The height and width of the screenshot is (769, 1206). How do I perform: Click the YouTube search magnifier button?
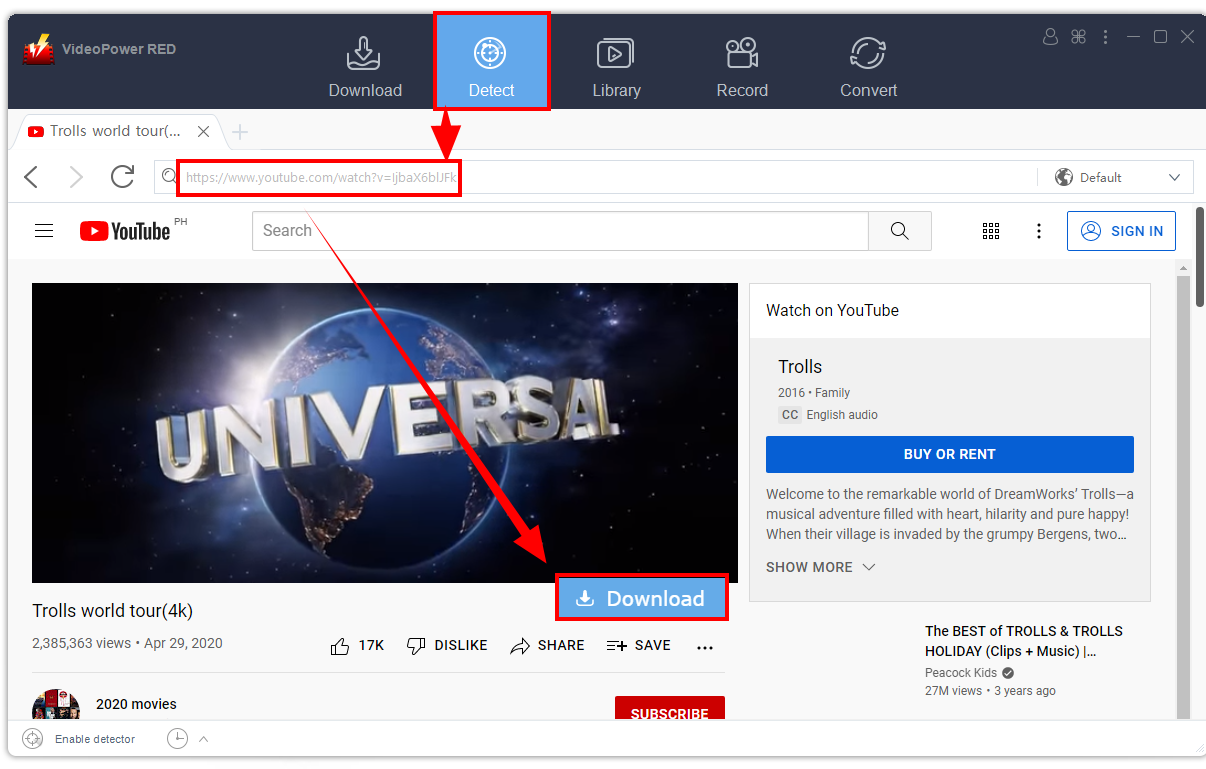900,231
